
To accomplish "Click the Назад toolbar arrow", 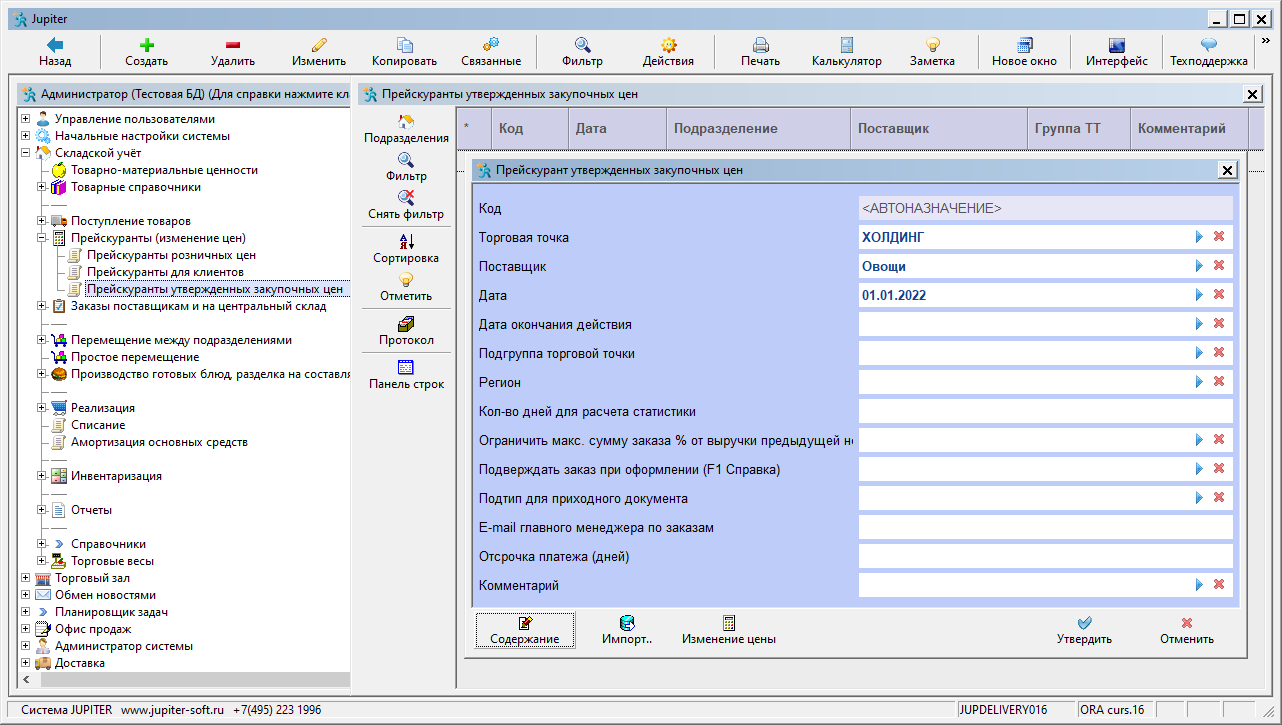I will (x=55, y=45).
